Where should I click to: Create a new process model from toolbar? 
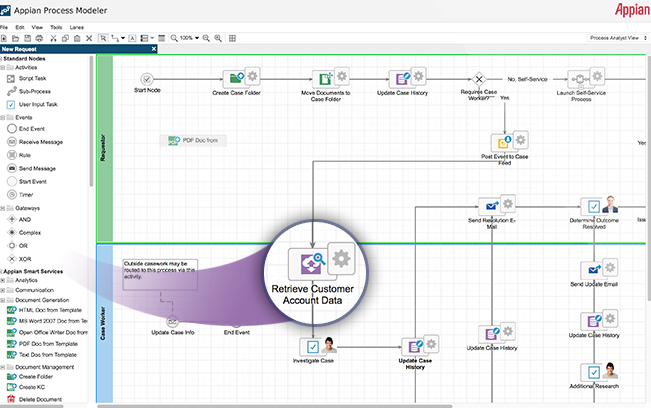click(4, 38)
